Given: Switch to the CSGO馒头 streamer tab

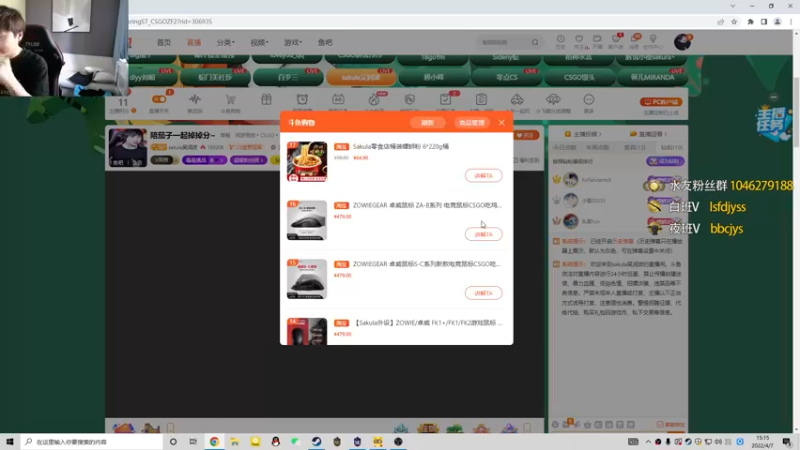Looking at the screenshot, I should tap(579, 77).
